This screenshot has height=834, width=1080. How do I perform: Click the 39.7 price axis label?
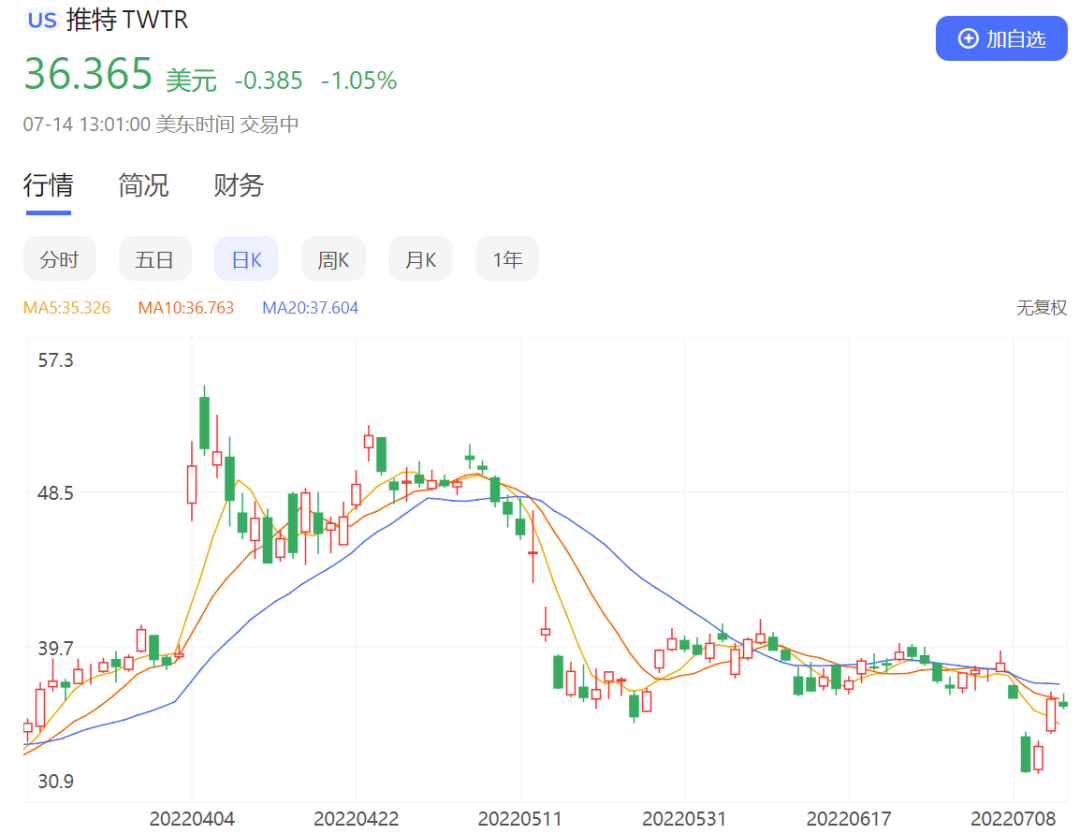coord(55,648)
